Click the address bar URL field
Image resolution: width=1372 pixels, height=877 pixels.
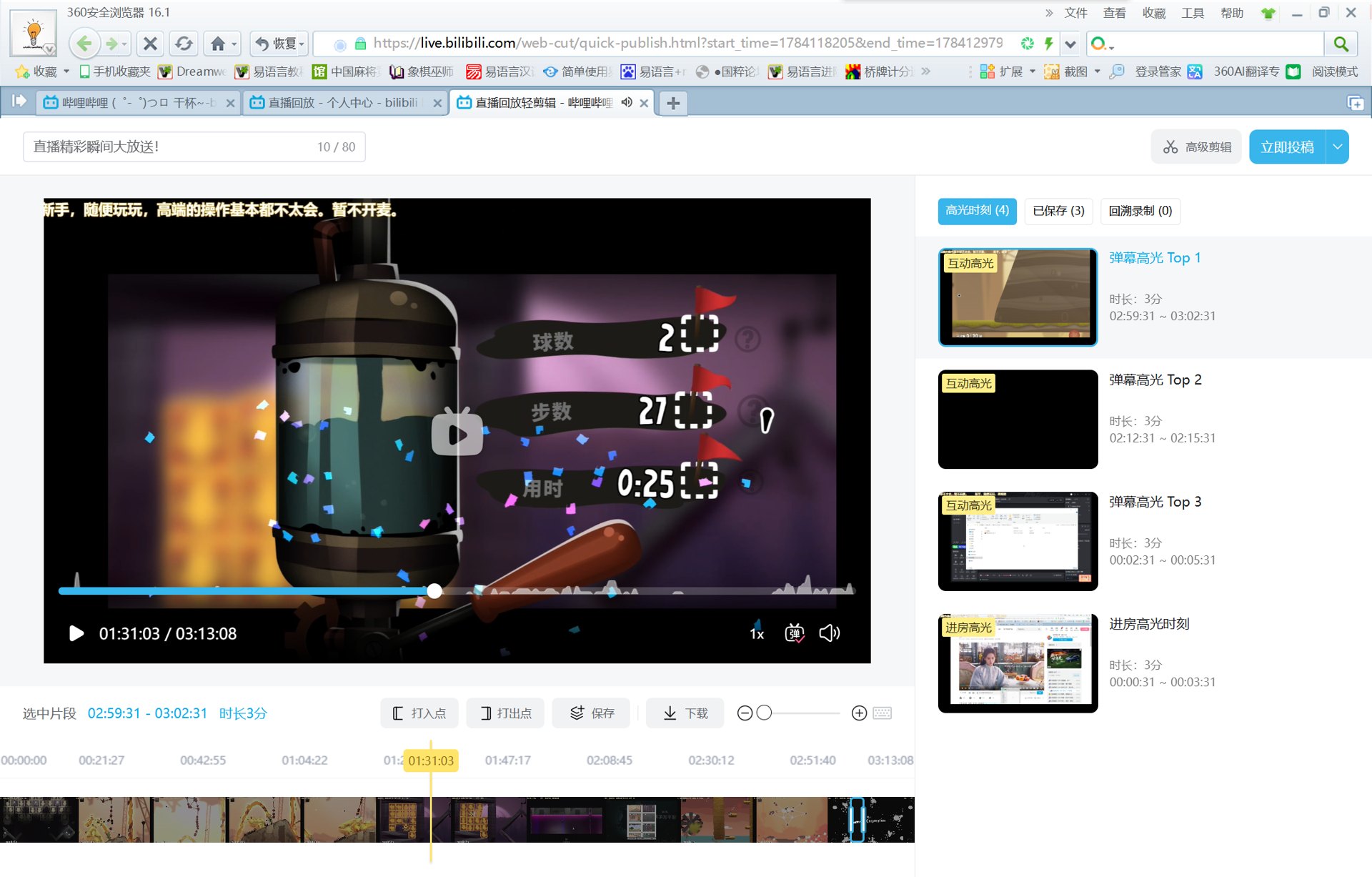[686, 44]
